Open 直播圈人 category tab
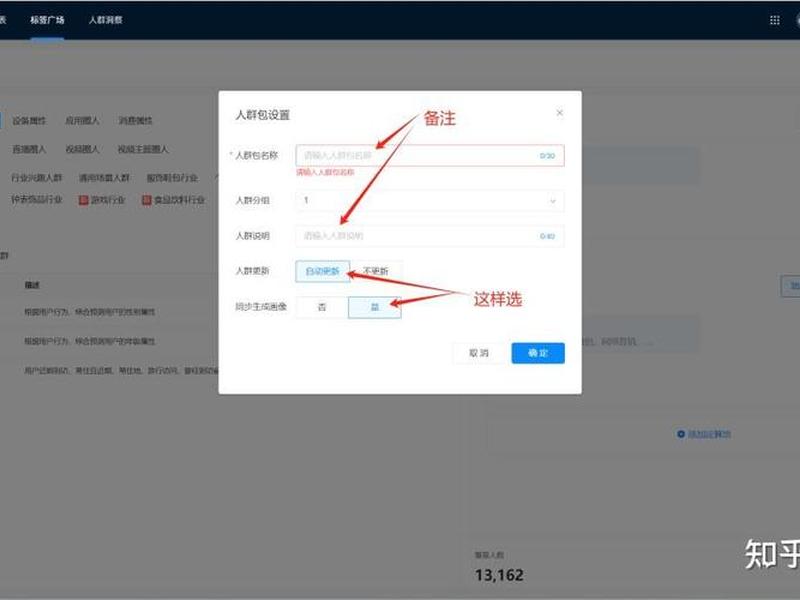The height and width of the screenshot is (600, 800). point(29,149)
